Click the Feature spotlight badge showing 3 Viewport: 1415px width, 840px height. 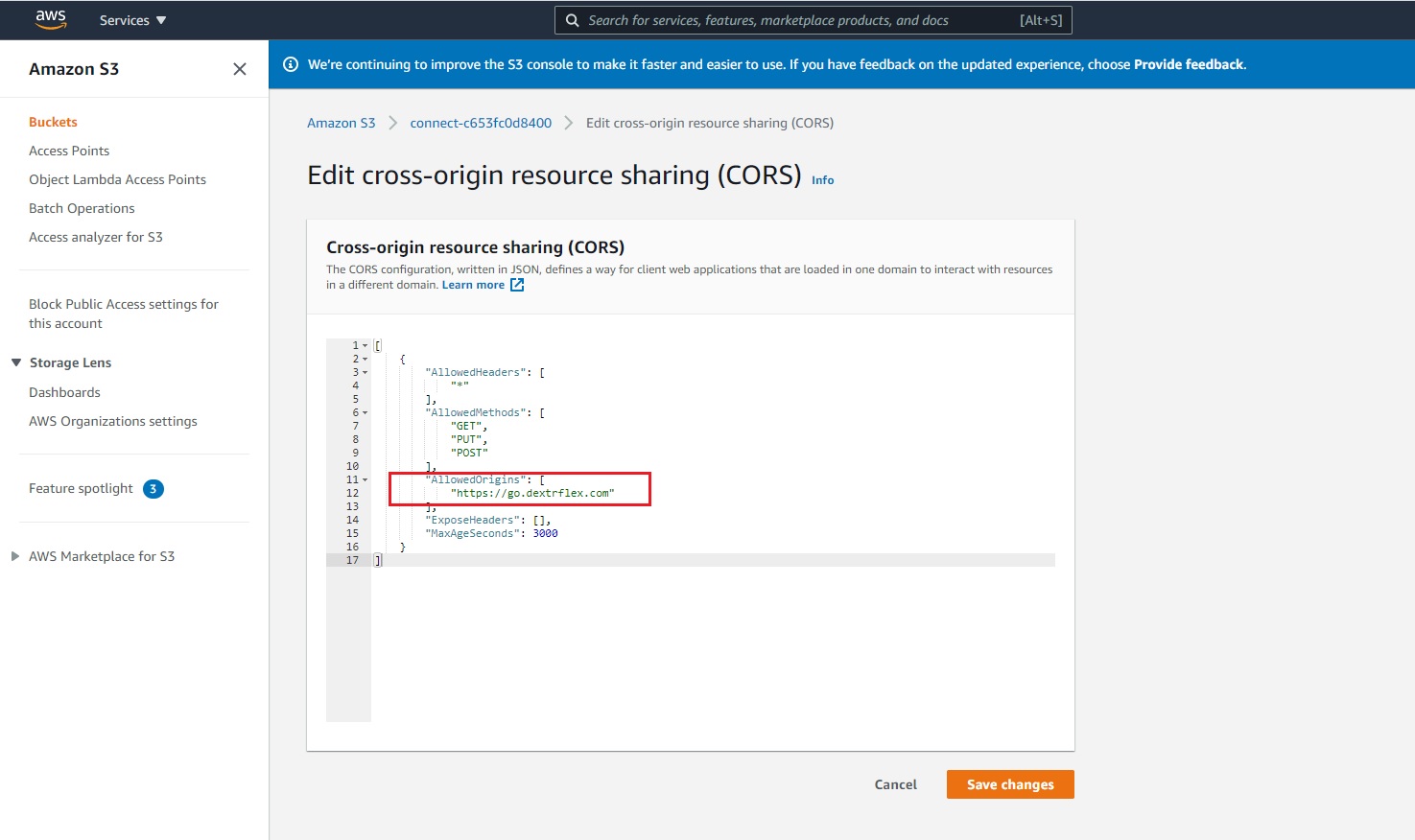[153, 489]
